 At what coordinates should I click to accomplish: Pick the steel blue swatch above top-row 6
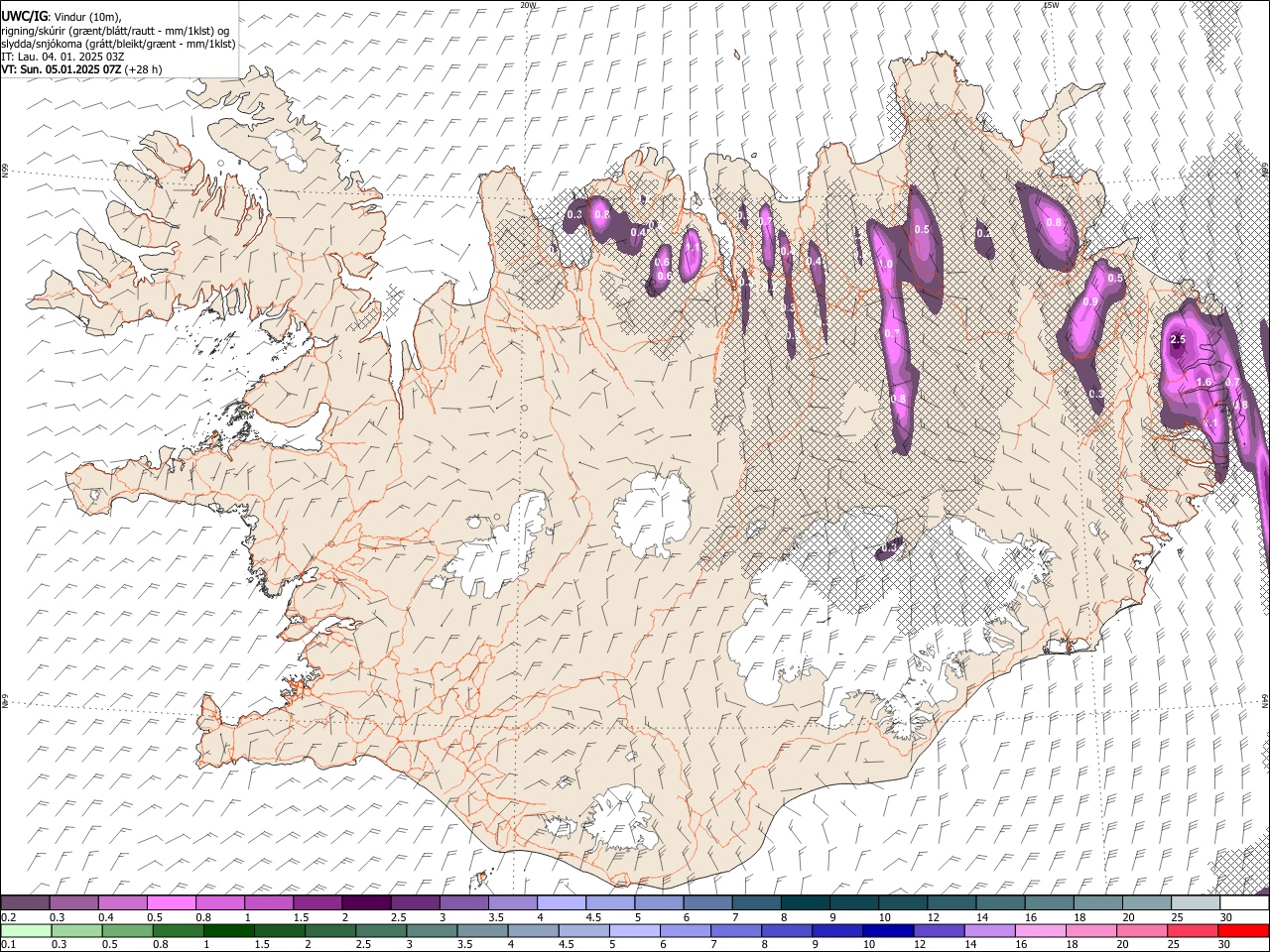708,903
